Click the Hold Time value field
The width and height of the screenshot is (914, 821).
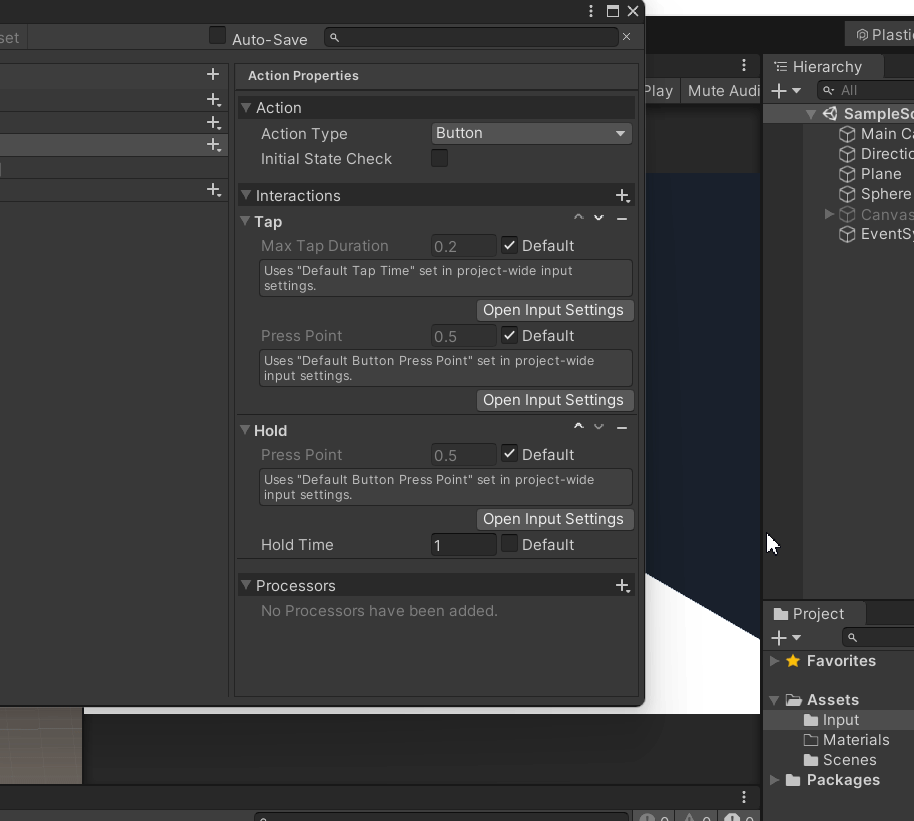[463, 545]
